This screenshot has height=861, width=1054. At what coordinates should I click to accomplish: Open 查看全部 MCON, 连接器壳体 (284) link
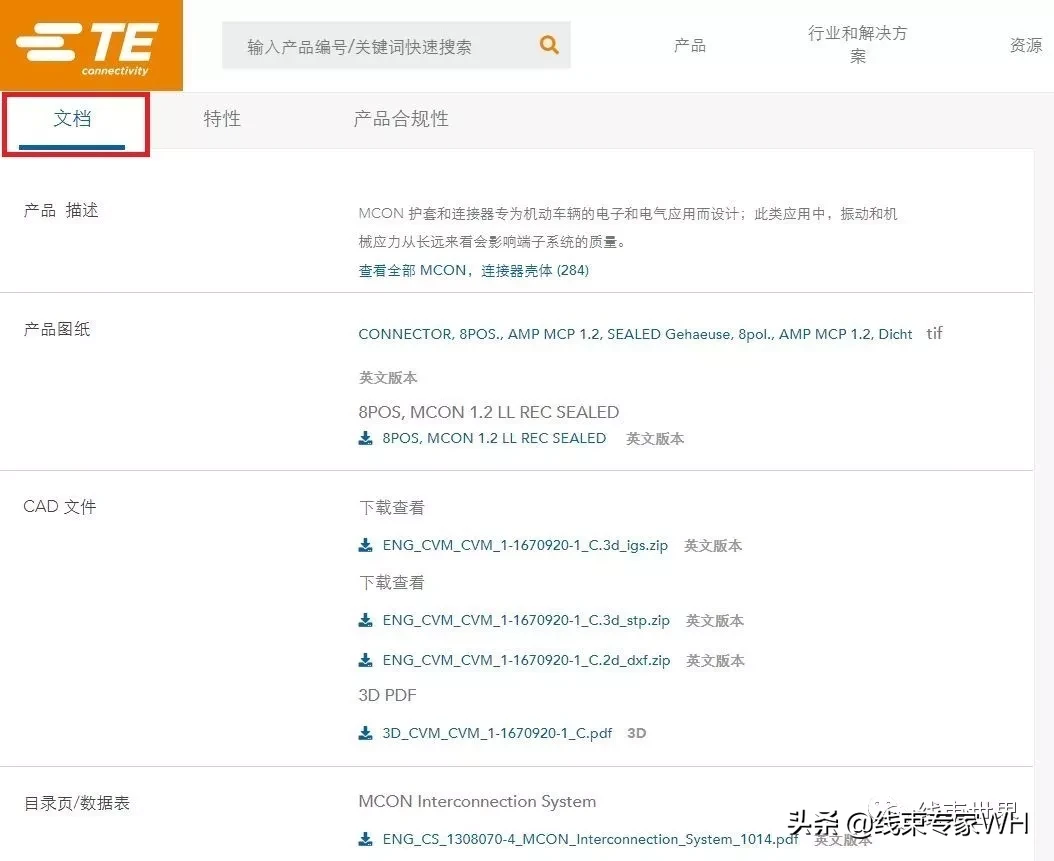coord(473,270)
